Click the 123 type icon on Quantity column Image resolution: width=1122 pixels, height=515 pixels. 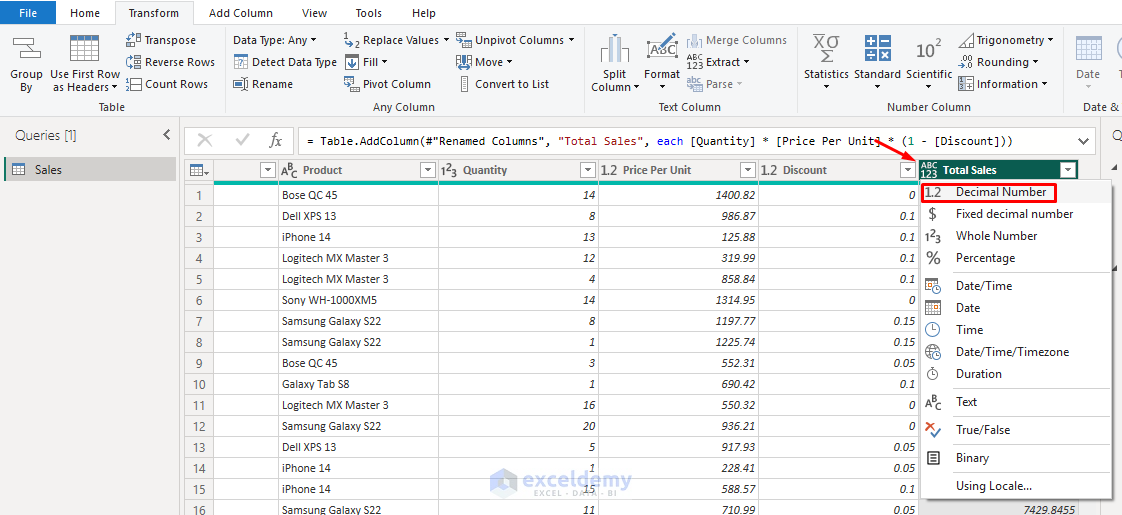pyautogui.click(x=449, y=170)
